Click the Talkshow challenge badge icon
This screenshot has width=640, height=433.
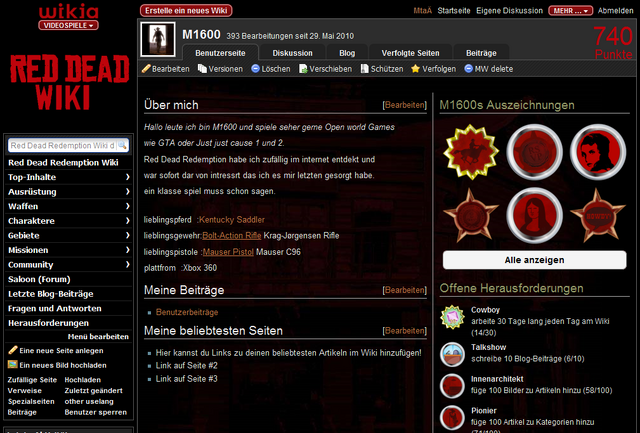pyautogui.click(x=452, y=354)
